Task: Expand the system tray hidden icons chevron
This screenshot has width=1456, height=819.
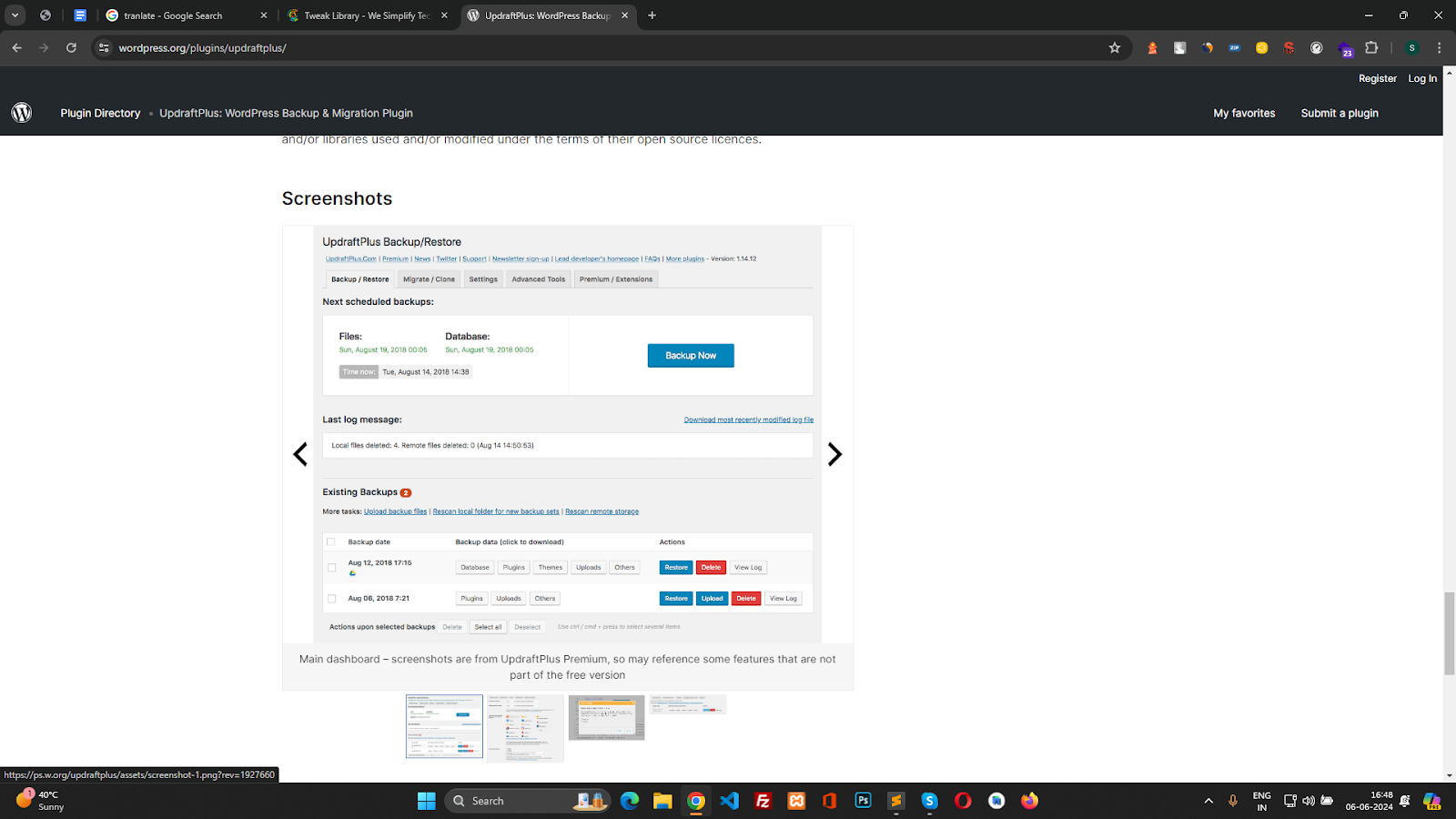Action: click(1208, 801)
